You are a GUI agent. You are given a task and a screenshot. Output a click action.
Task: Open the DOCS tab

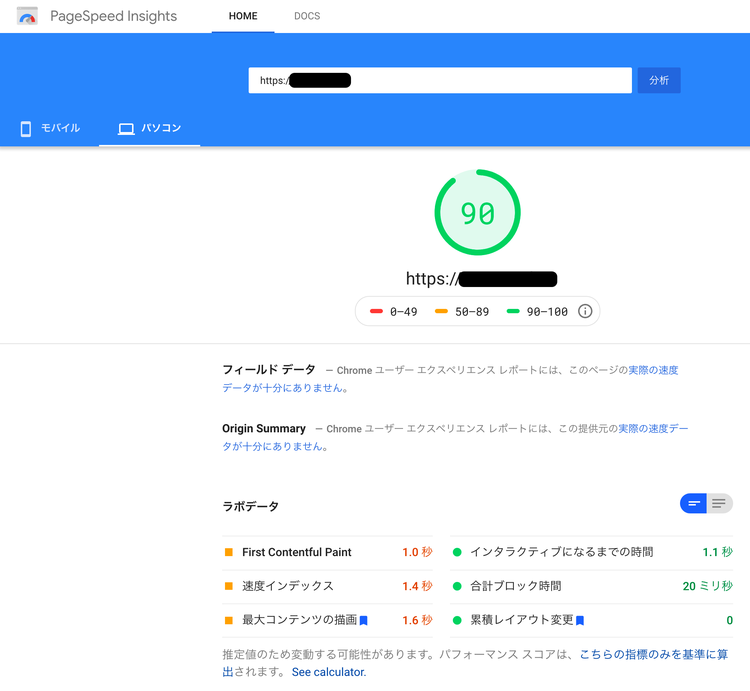click(307, 16)
